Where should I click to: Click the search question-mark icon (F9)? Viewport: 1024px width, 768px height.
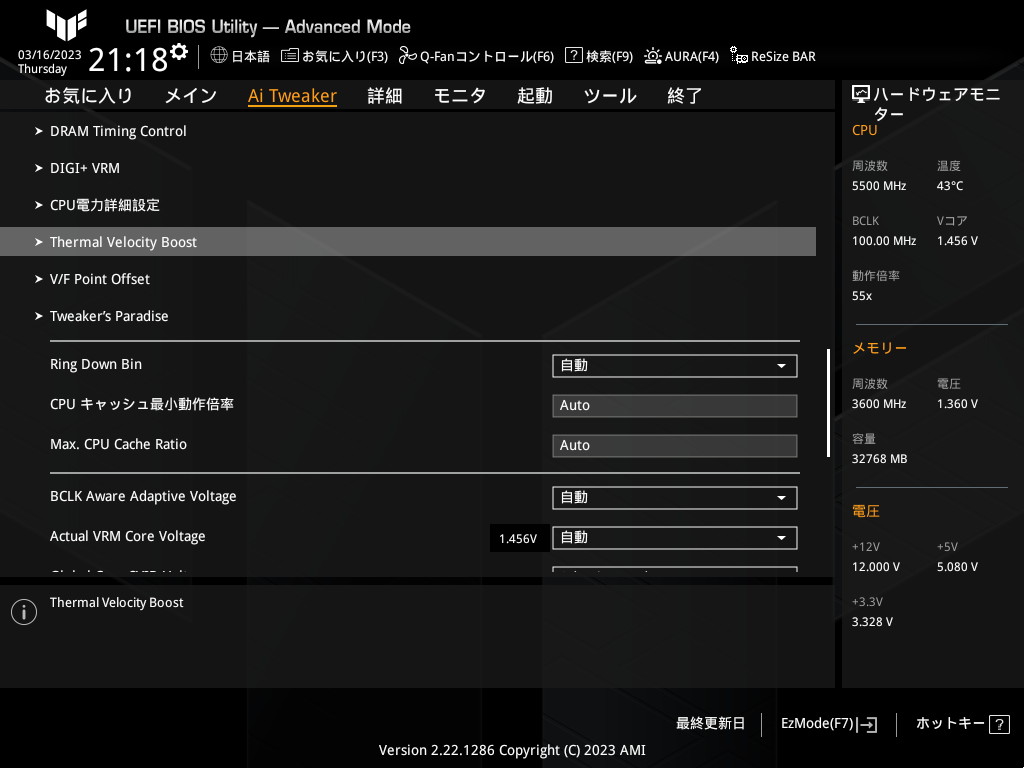click(573, 55)
